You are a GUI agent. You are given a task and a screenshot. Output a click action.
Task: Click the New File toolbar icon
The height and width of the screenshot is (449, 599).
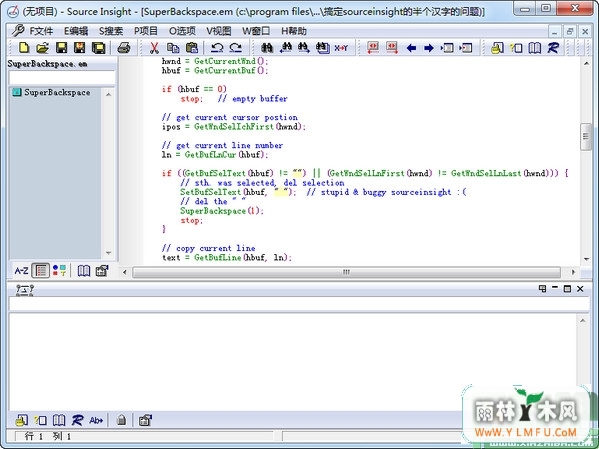[24, 48]
